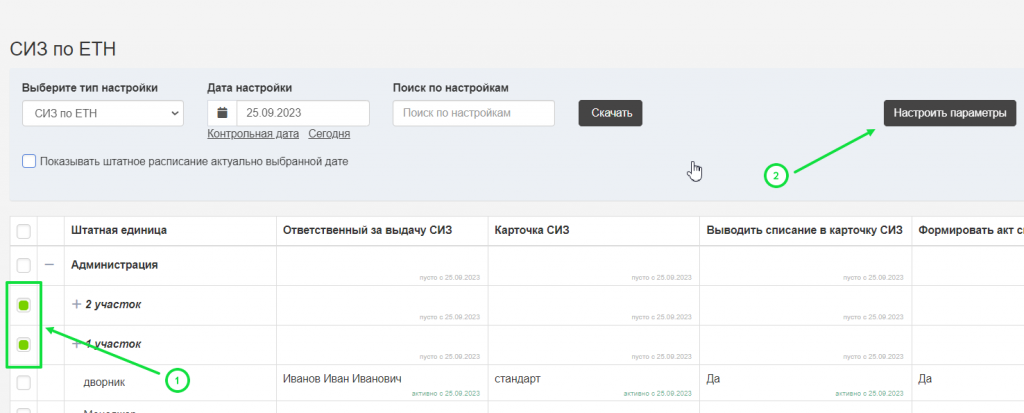This screenshot has height=413, width=1024.
Task: Uncheck the 1 участок row checkbox
Action: pyautogui.click(x=24, y=344)
